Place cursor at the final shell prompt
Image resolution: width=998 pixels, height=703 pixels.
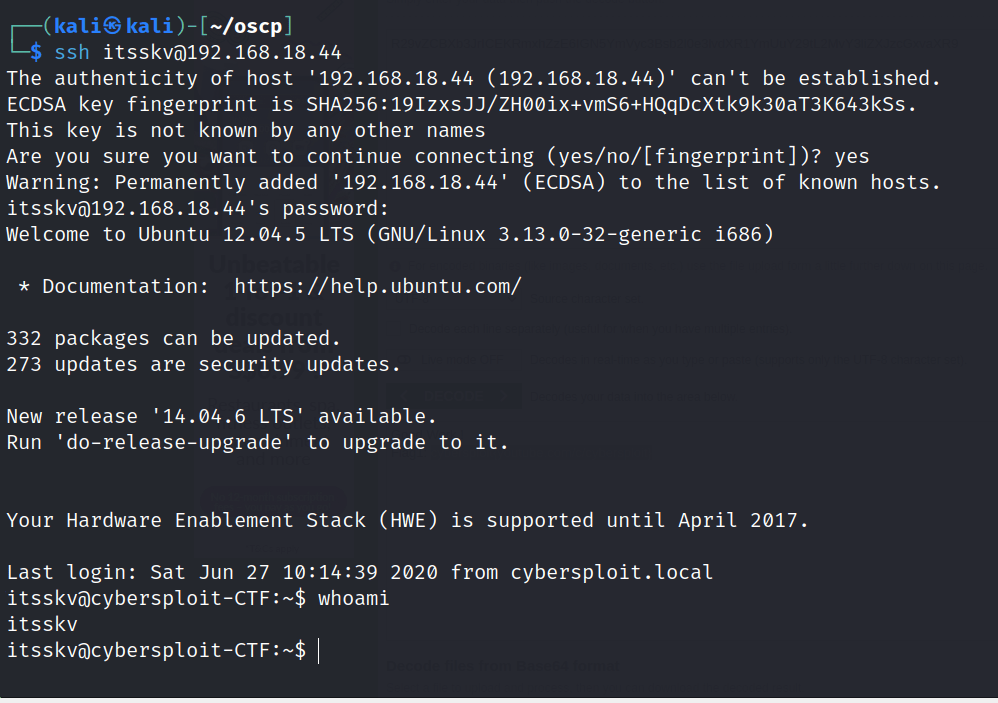tap(318, 650)
